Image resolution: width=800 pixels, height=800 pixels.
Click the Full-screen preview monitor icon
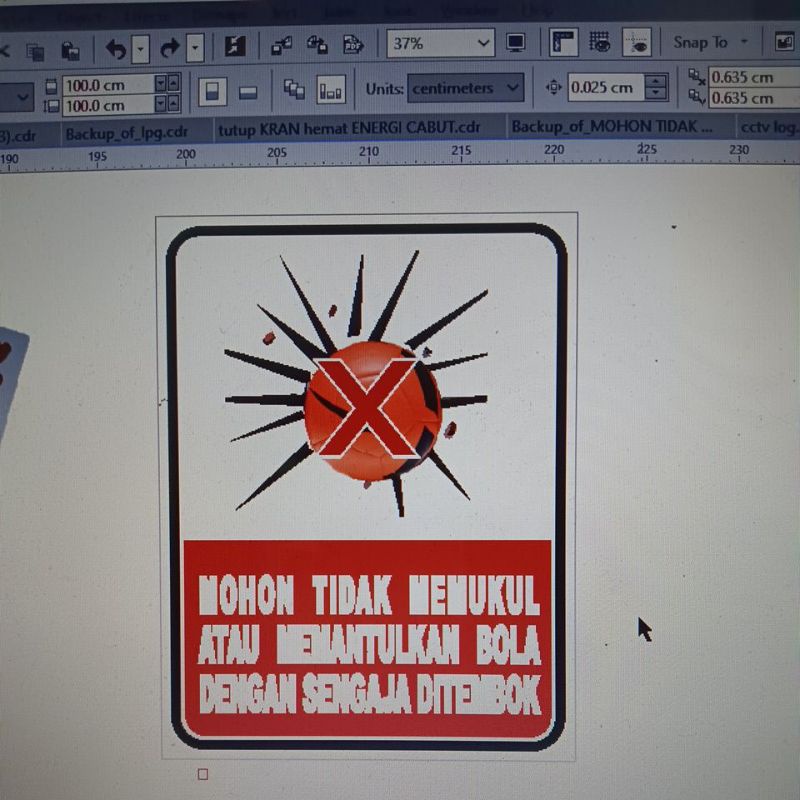(516, 43)
